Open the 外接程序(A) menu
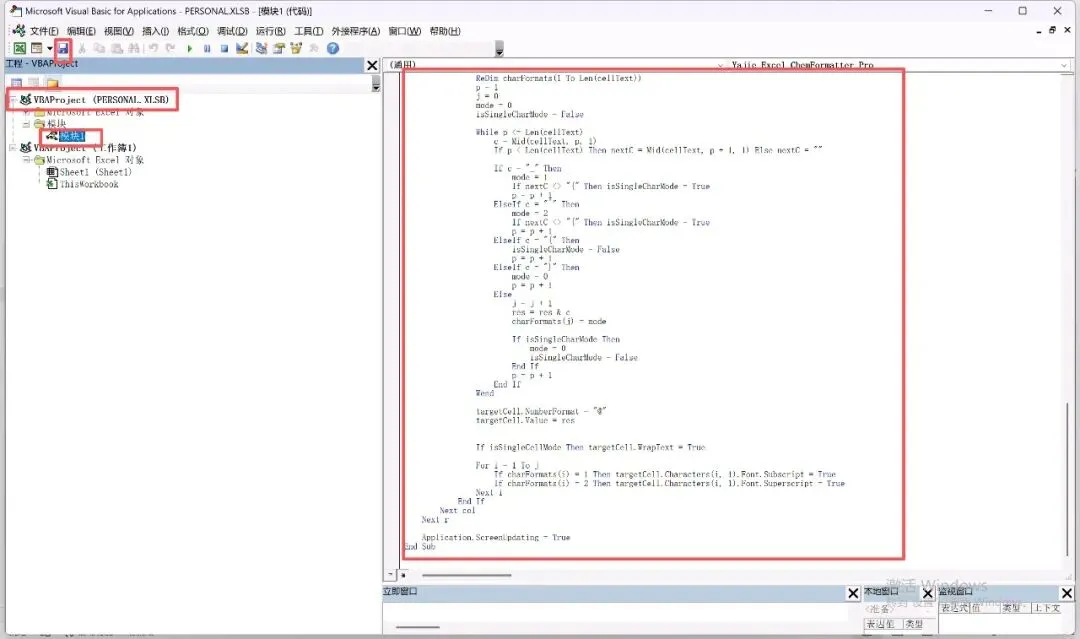Viewport: 1080px width, 639px height. pos(355,31)
